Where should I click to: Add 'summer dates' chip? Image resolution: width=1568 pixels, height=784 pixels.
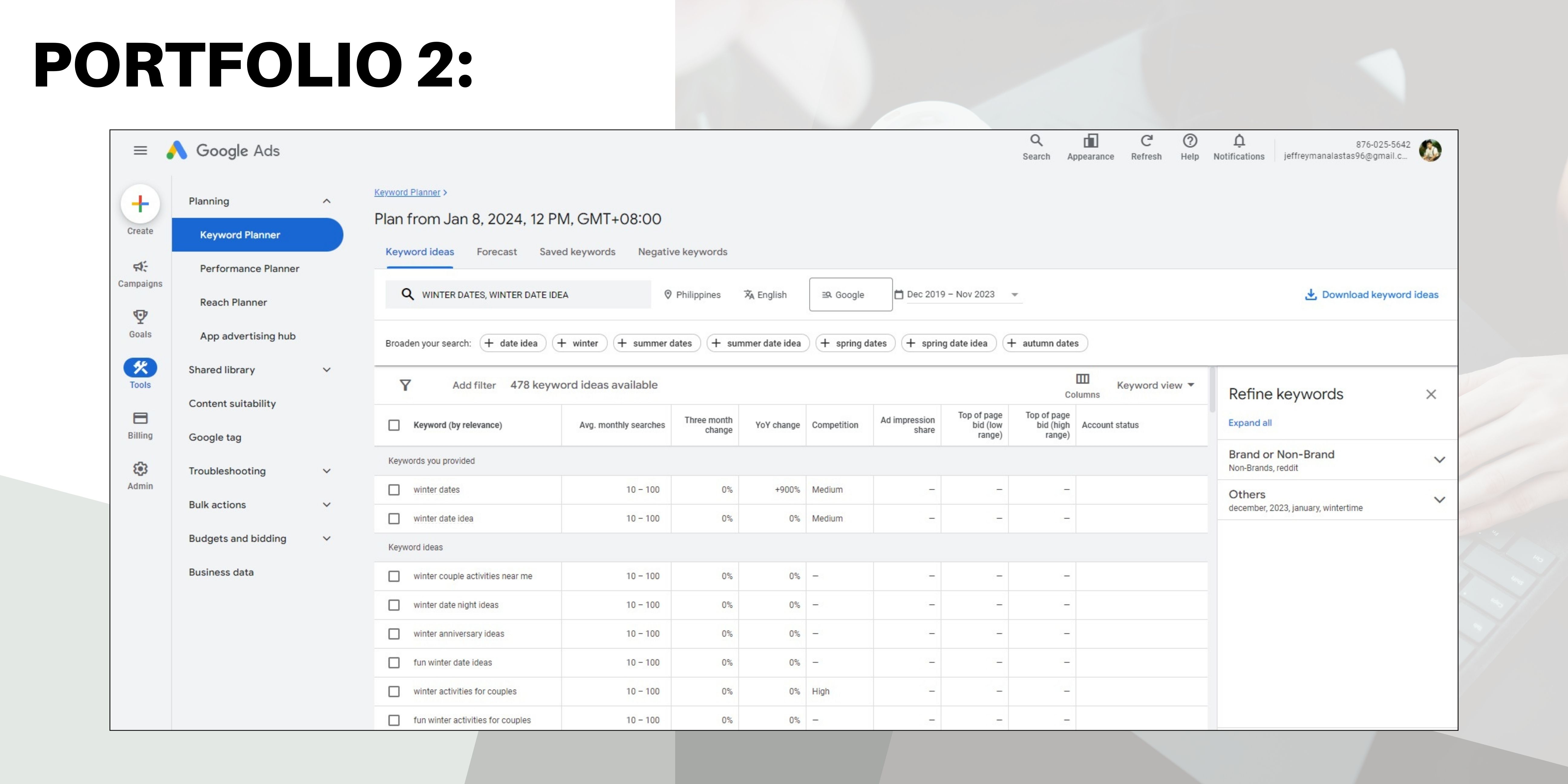tap(657, 343)
